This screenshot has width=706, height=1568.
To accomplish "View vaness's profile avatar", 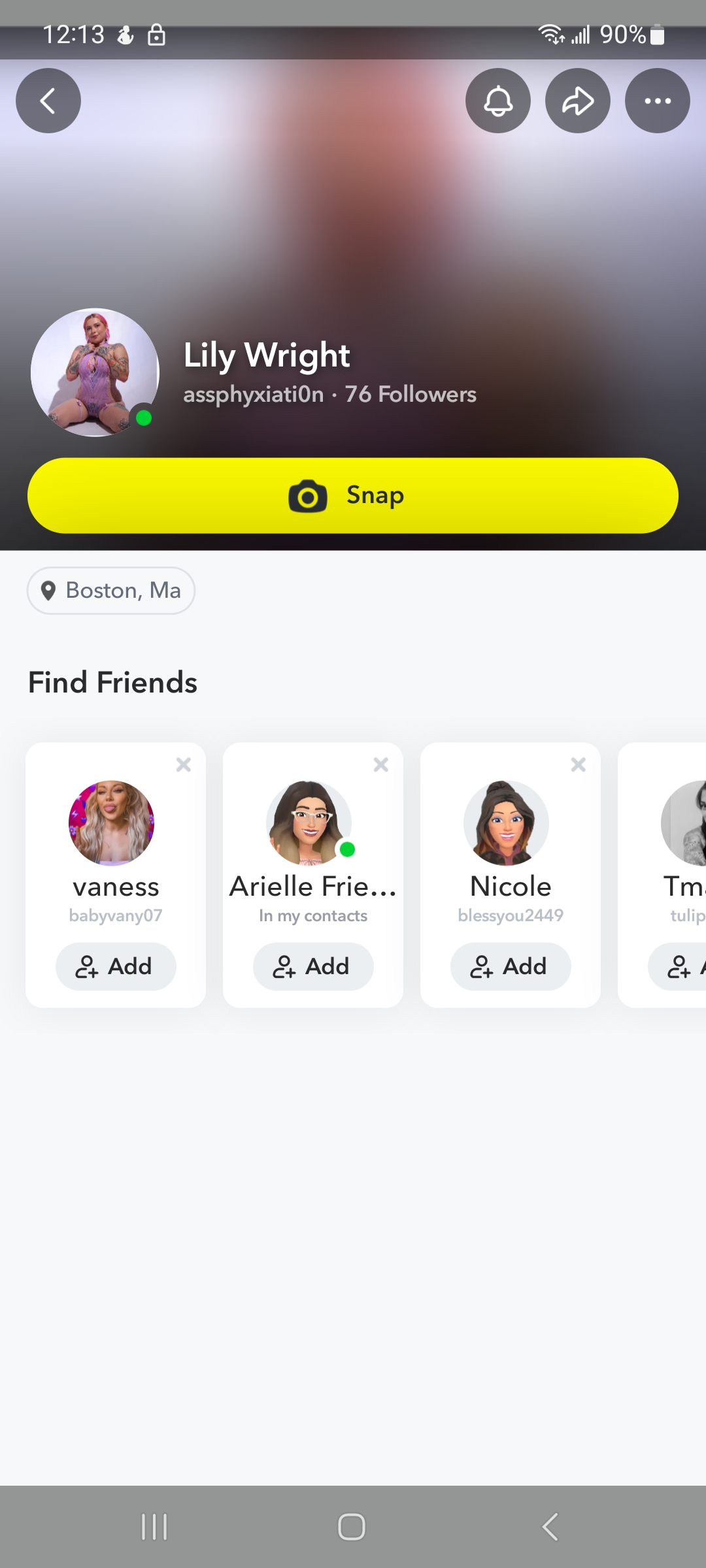I will [x=112, y=823].
